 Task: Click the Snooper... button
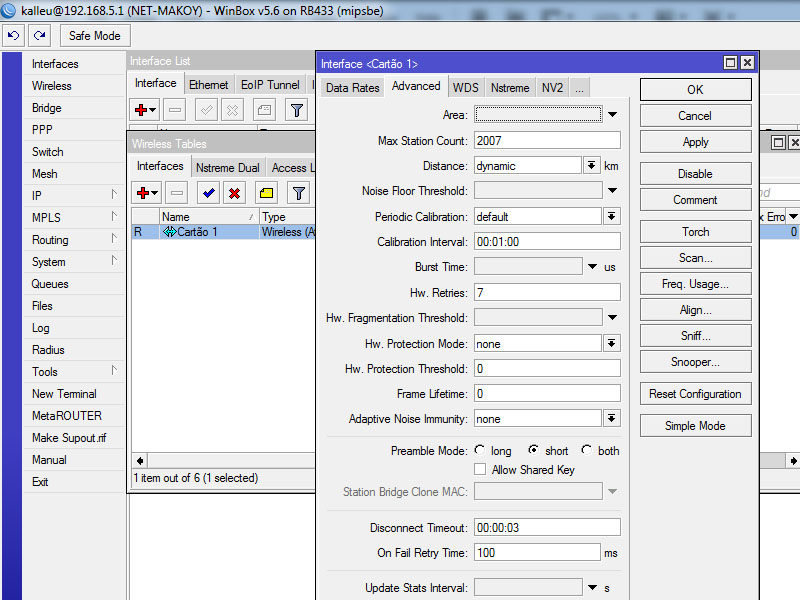pyautogui.click(x=695, y=362)
